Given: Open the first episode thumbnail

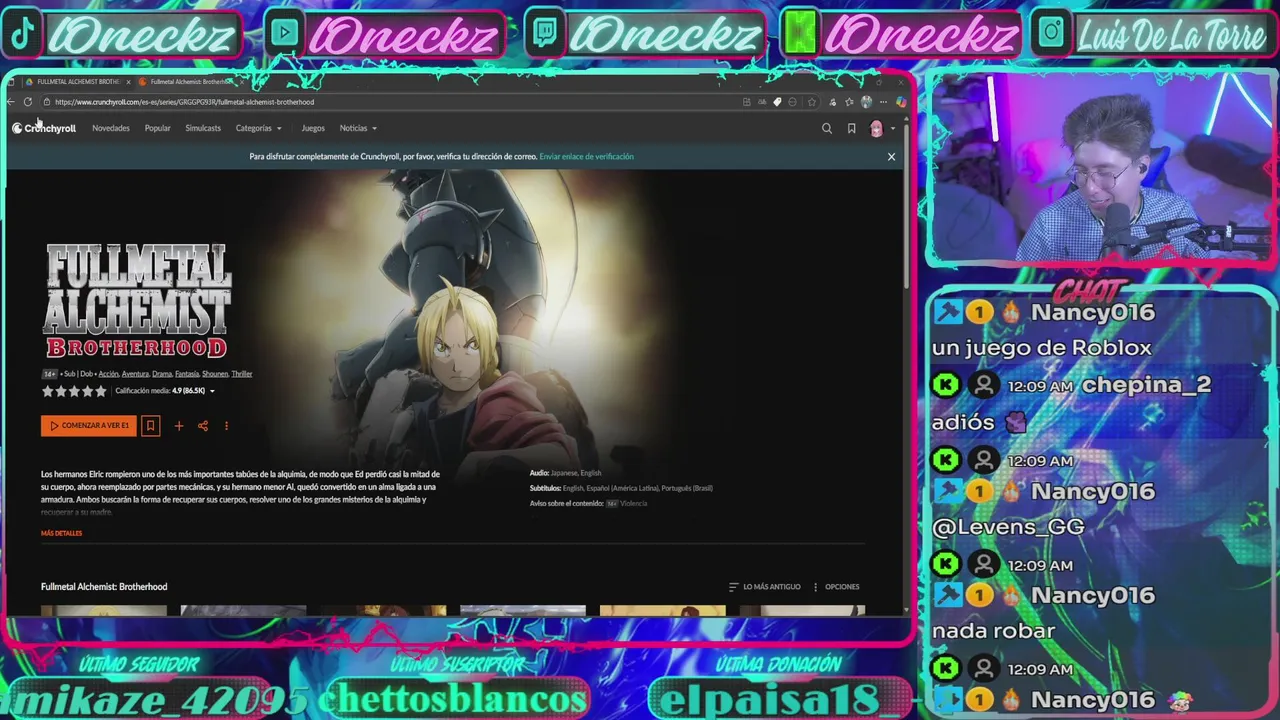Looking at the screenshot, I should (x=104, y=610).
